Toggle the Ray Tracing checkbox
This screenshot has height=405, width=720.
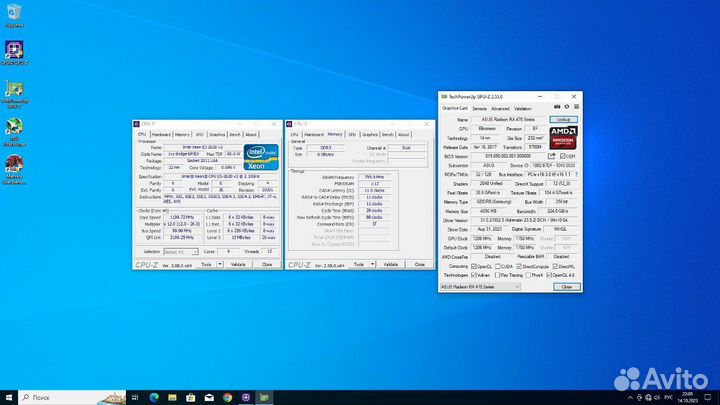coord(498,275)
